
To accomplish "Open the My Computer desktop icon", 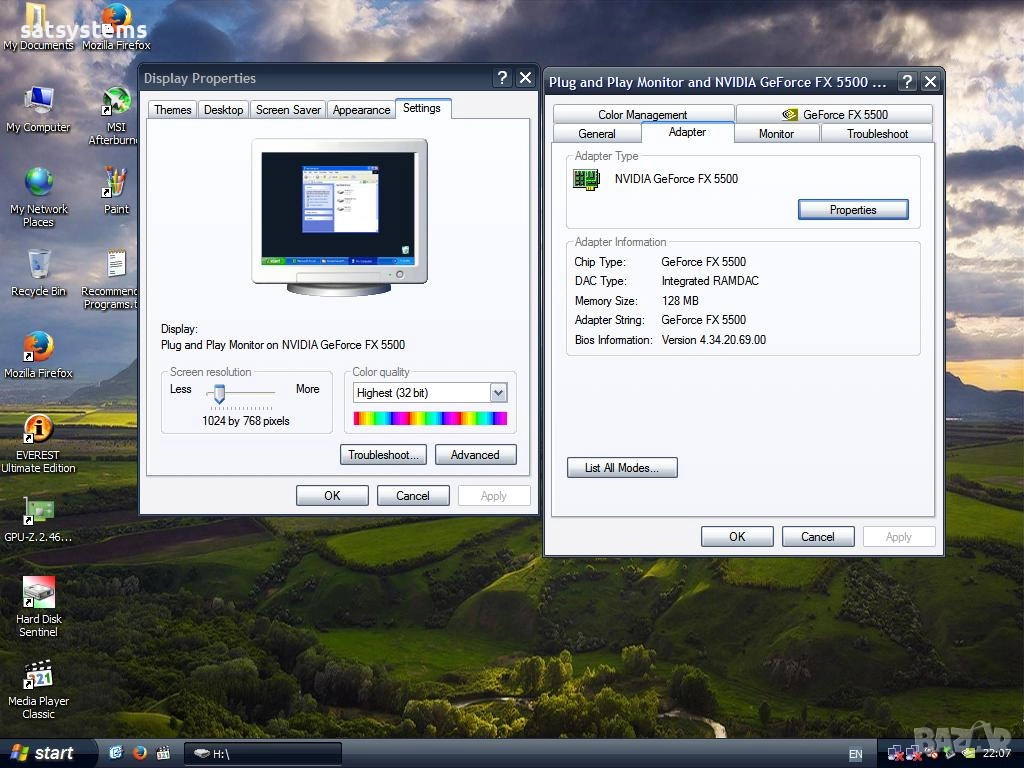I will (x=38, y=103).
